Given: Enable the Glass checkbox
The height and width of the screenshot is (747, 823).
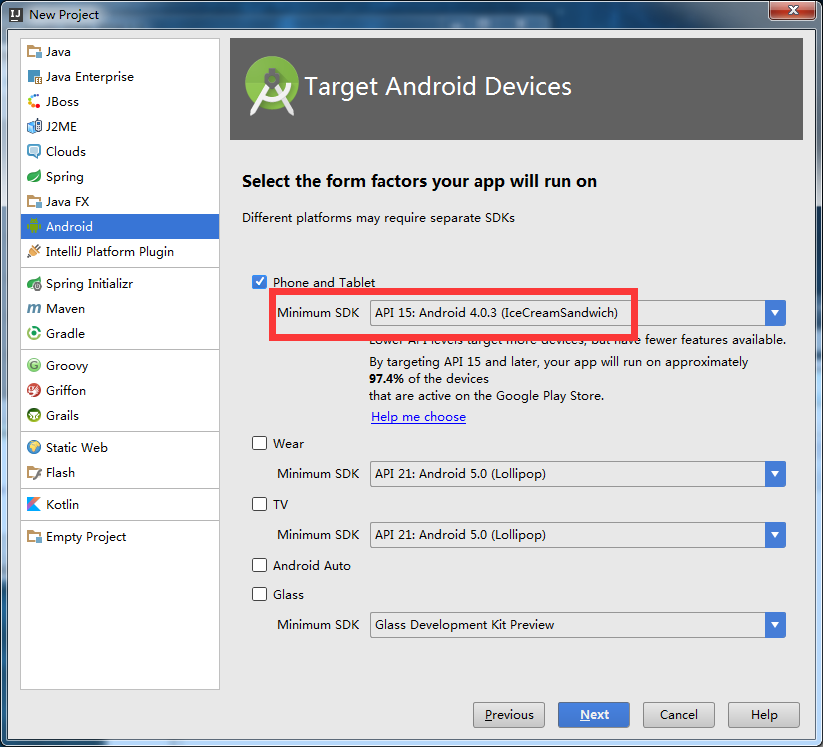Looking at the screenshot, I should pyautogui.click(x=259, y=594).
